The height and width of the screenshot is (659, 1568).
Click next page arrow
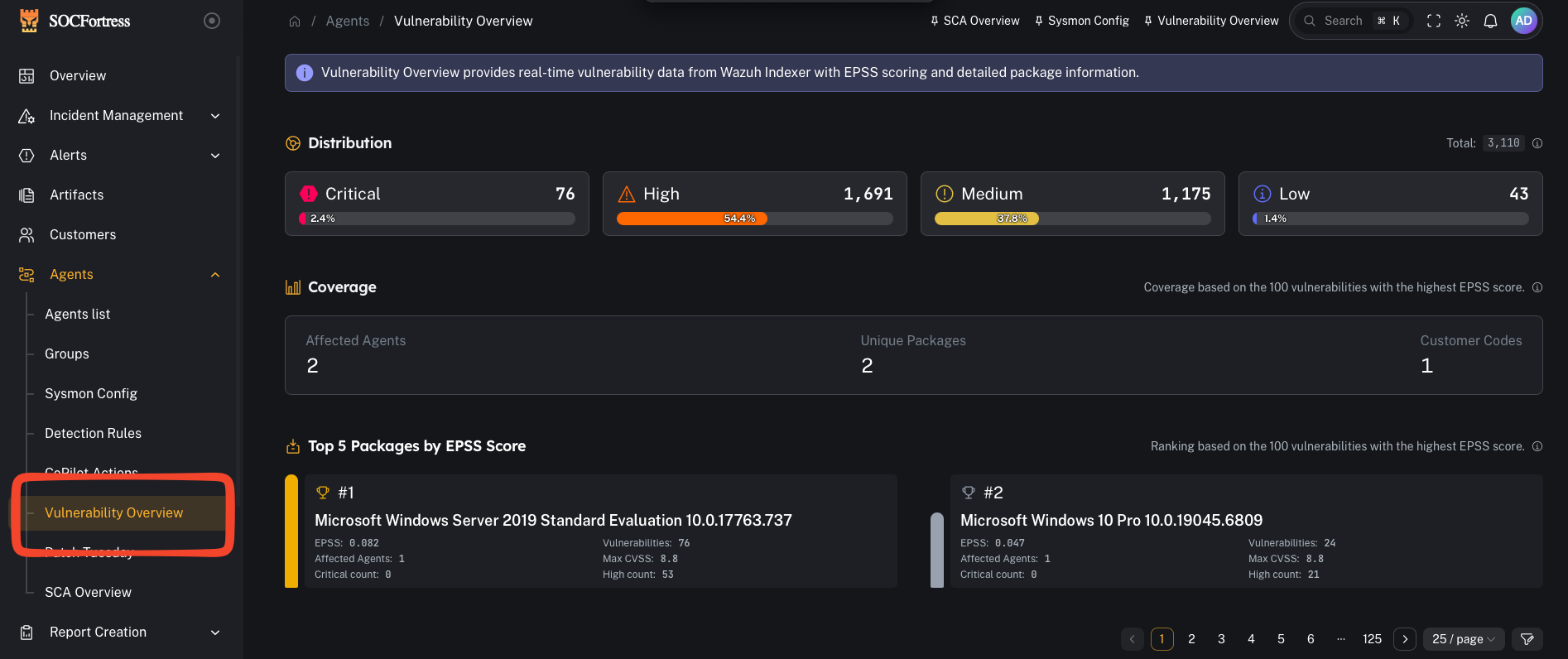pyautogui.click(x=1405, y=639)
